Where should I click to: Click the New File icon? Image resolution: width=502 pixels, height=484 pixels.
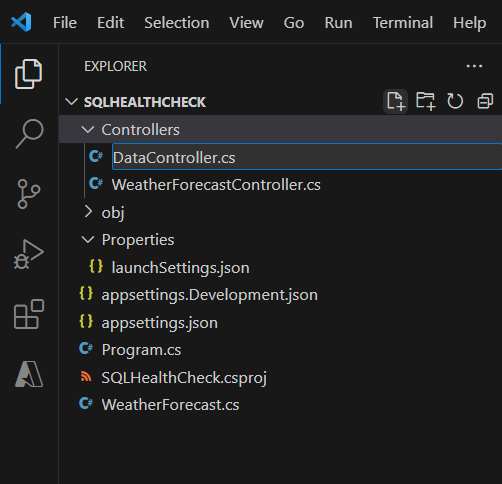click(396, 101)
